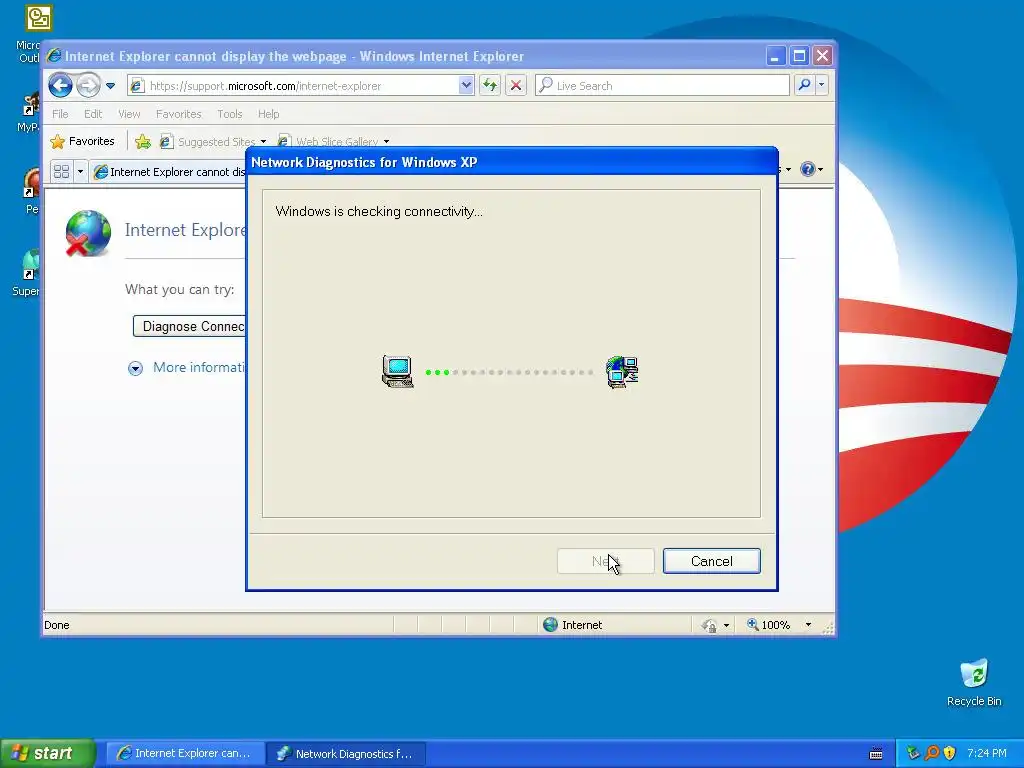Click the globe with red X error icon
This screenshot has height=768, width=1024.
(88, 233)
